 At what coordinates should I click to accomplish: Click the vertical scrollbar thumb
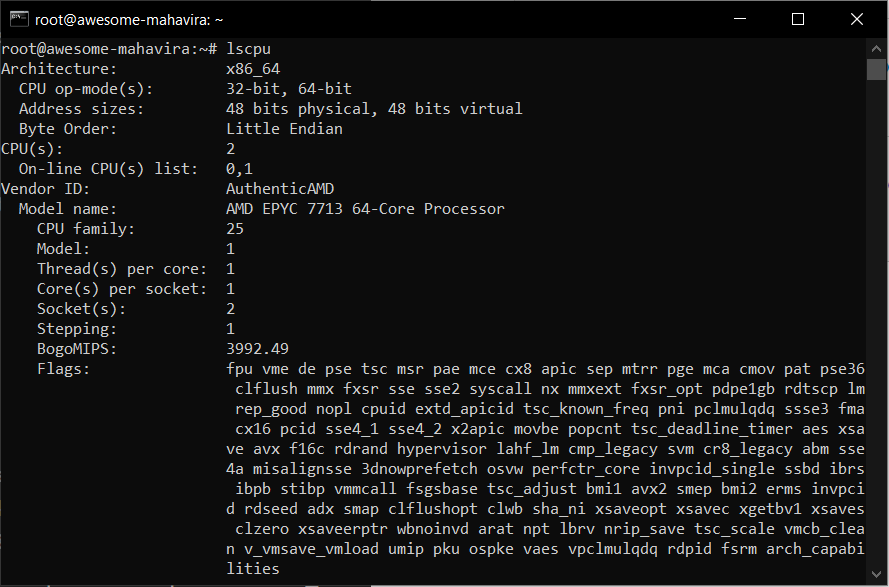(876, 70)
